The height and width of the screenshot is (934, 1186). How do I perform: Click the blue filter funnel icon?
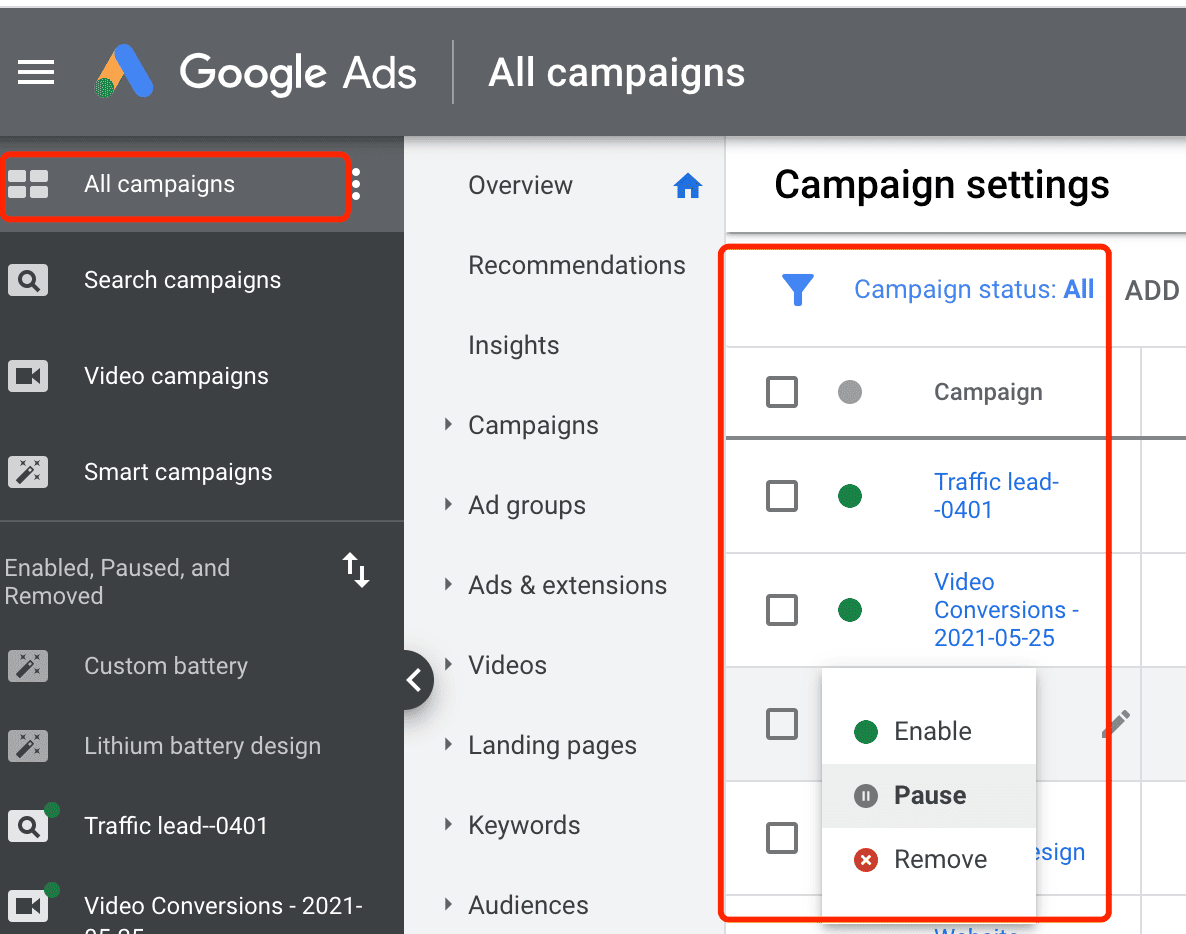(x=797, y=290)
